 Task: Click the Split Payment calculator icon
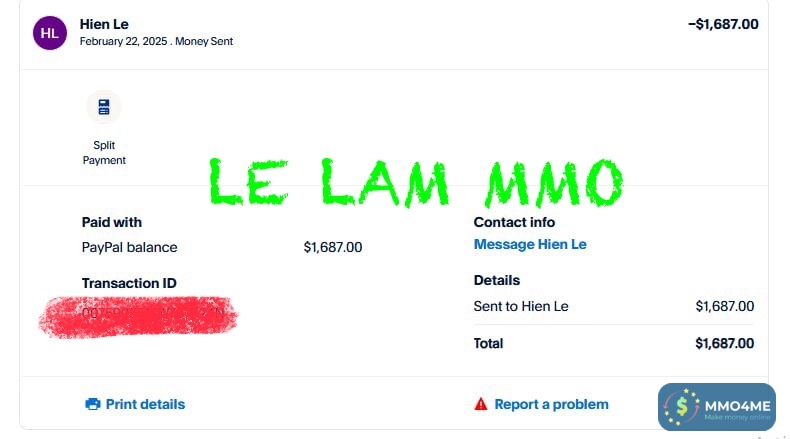tap(104, 107)
